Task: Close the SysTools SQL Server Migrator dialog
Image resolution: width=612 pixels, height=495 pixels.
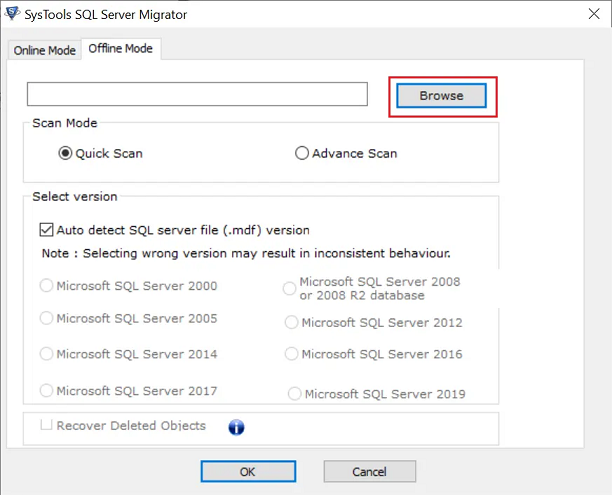Action: (x=594, y=14)
